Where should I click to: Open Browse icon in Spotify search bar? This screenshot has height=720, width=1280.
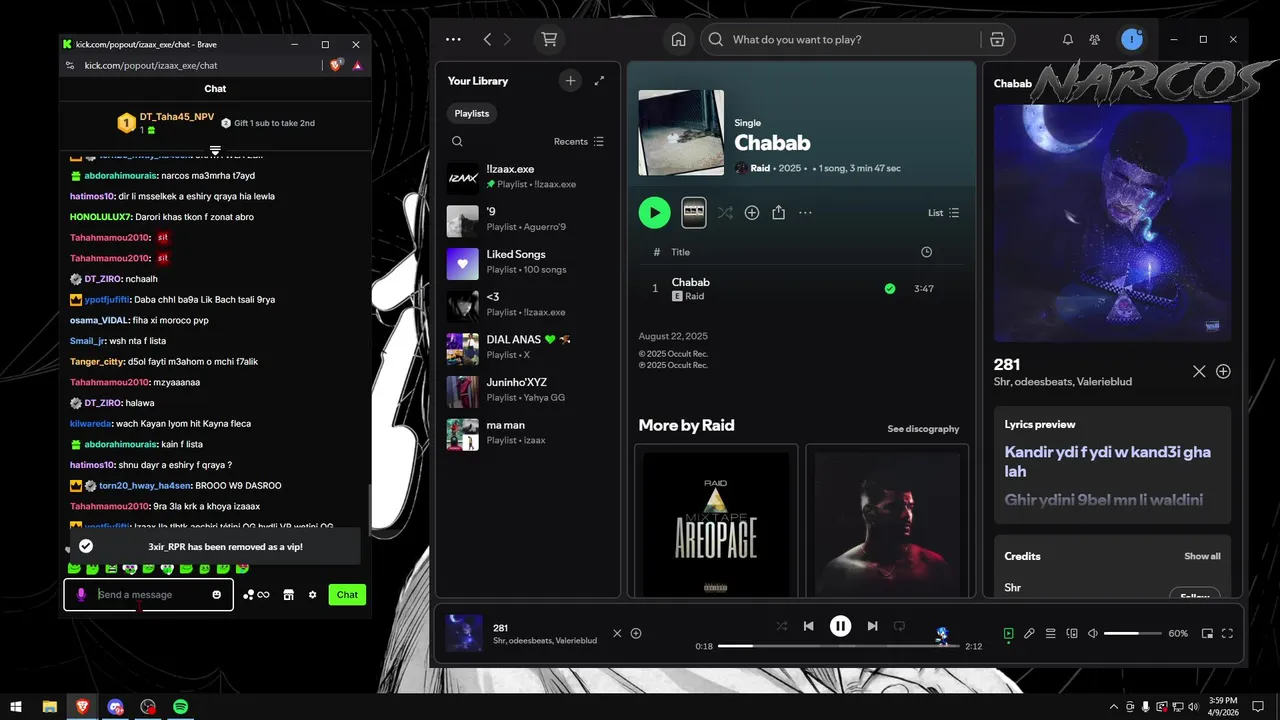tap(997, 39)
